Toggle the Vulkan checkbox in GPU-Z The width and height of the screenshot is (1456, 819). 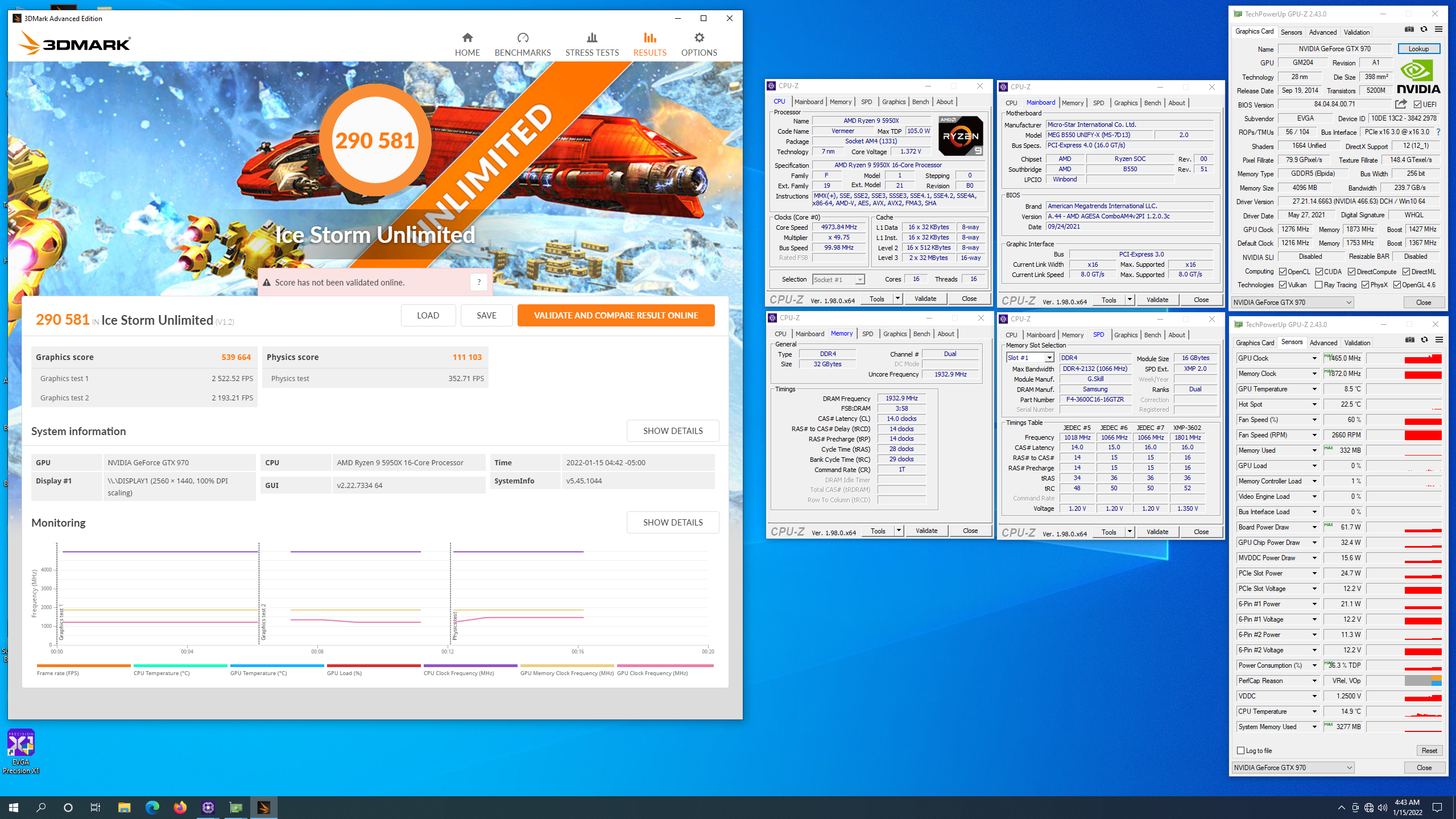1283,285
